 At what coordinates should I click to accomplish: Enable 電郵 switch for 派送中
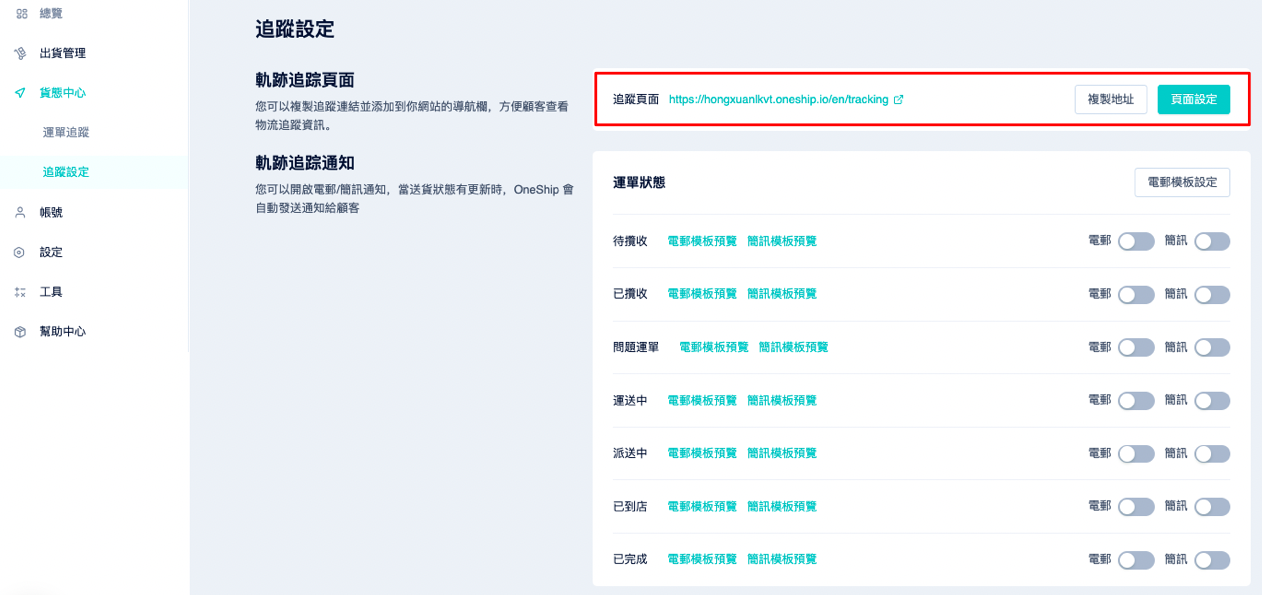point(1136,453)
